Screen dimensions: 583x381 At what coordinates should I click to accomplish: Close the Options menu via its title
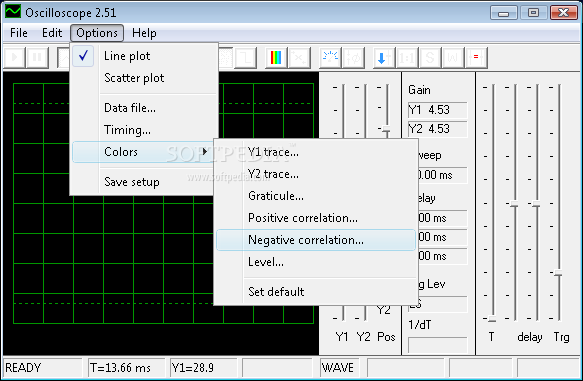[97, 33]
